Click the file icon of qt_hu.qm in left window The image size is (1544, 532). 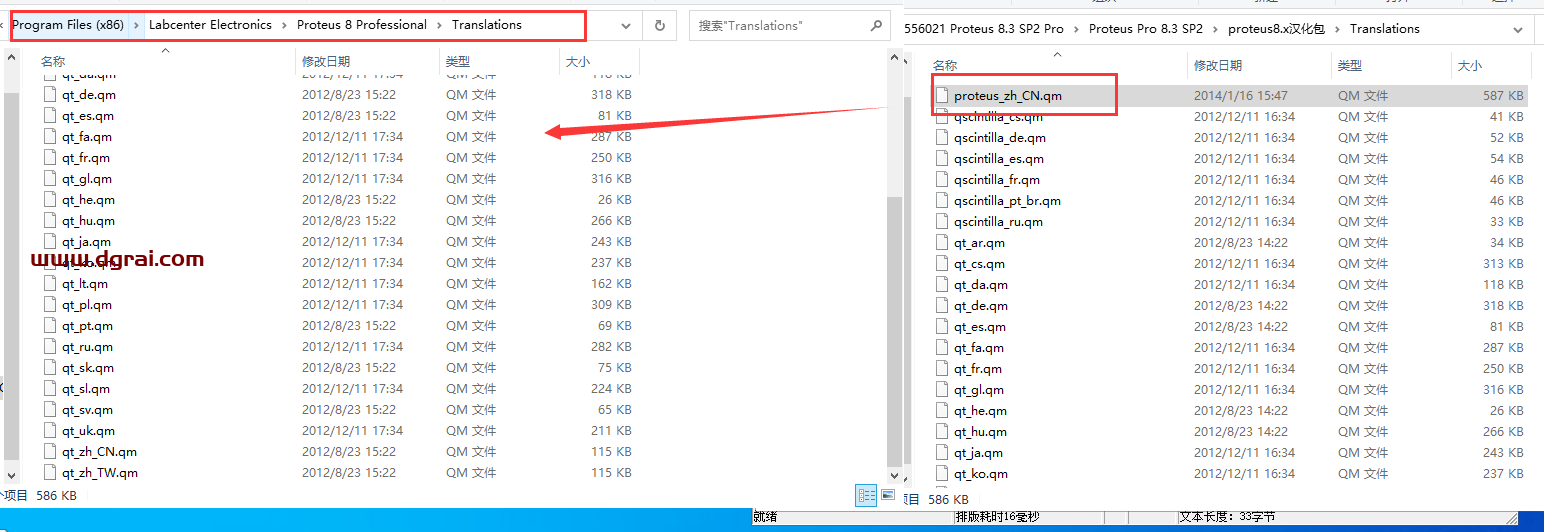[52, 221]
